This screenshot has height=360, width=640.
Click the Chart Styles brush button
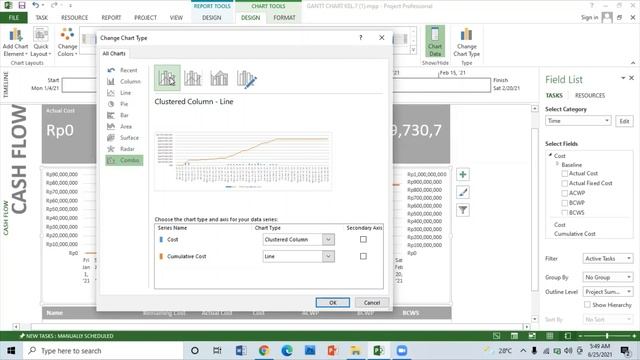point(463,192)
